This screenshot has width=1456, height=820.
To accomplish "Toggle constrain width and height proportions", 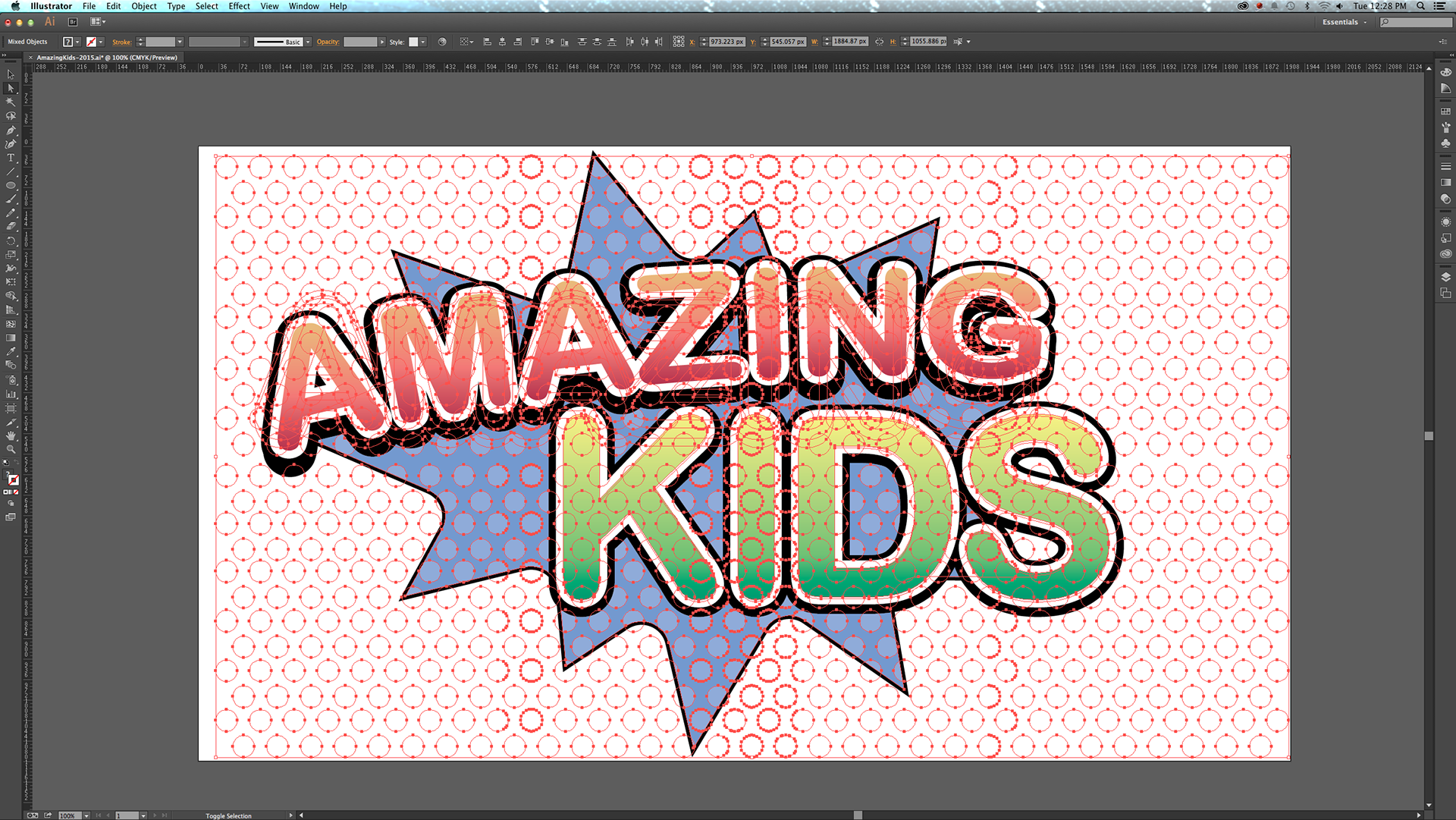I will point(879,42).
